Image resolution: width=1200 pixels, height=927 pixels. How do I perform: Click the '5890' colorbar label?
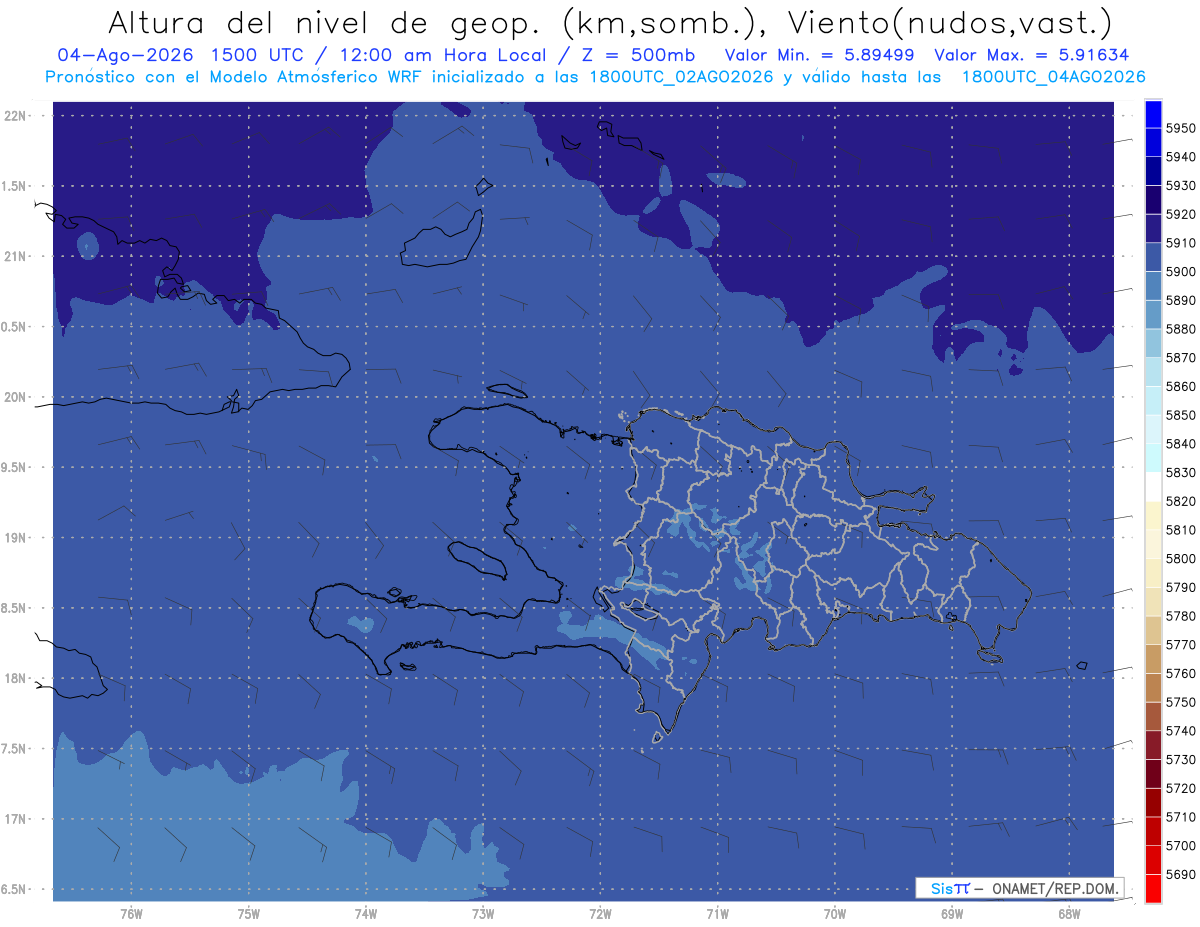tap(1180, 300)
